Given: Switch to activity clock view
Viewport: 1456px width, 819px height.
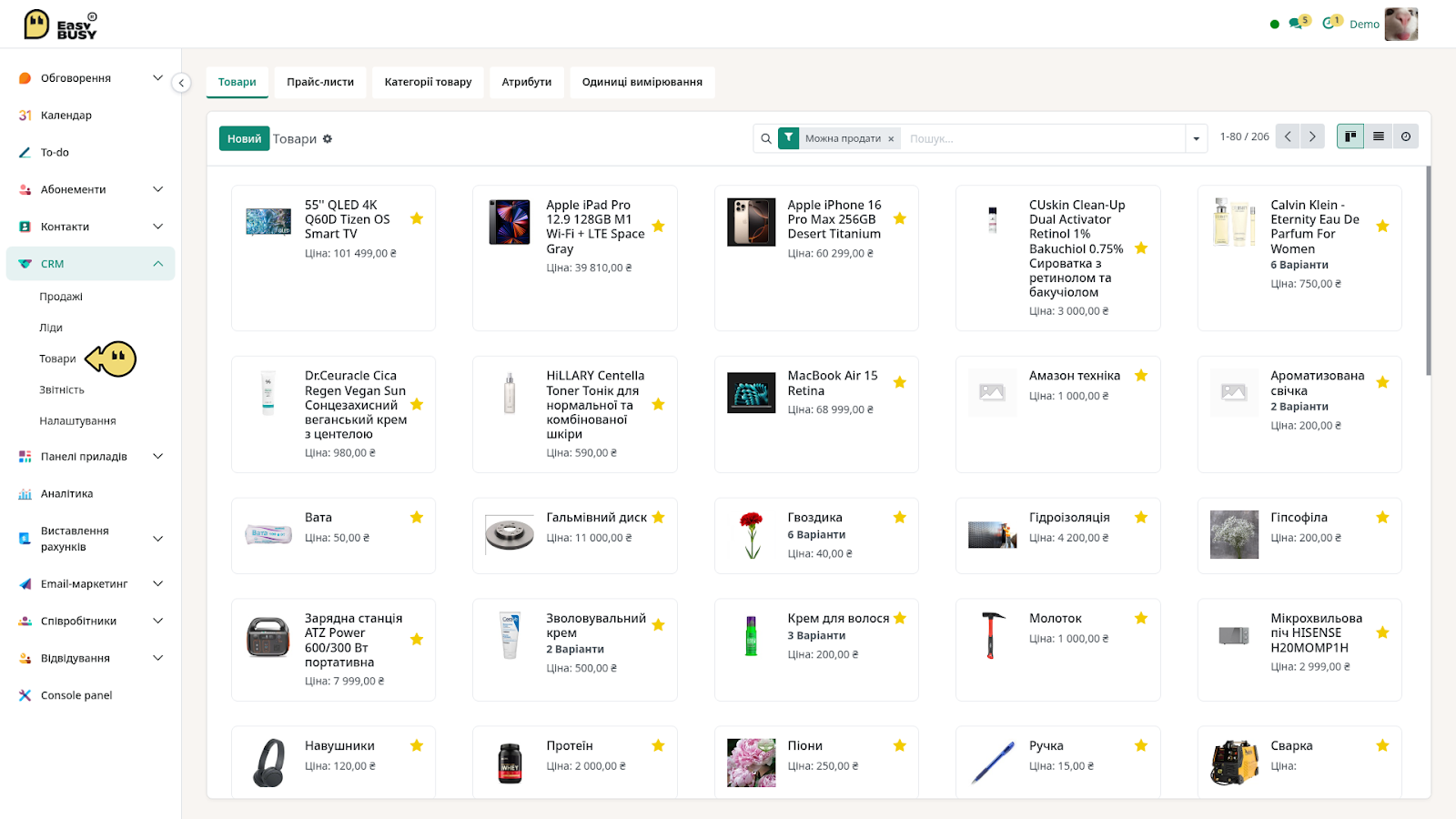Looking at the screenshot, I should 1406,136.
